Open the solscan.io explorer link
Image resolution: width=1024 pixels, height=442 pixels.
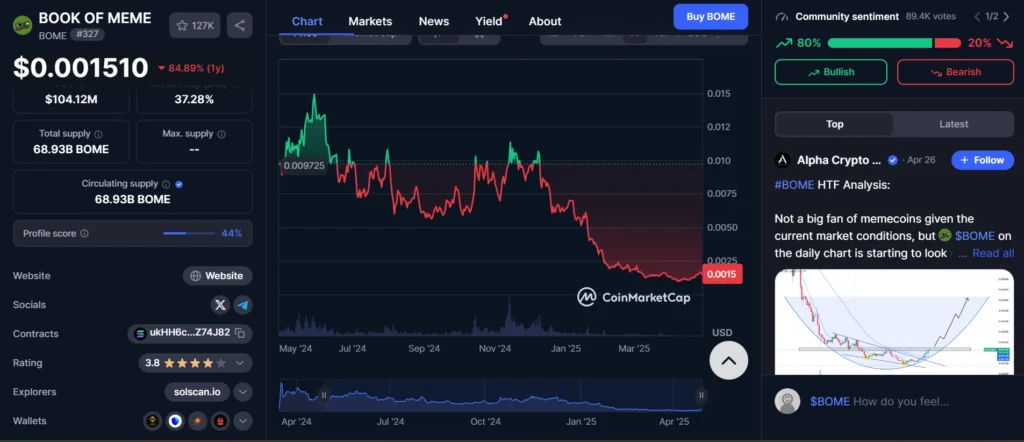(x=197, y=392)
